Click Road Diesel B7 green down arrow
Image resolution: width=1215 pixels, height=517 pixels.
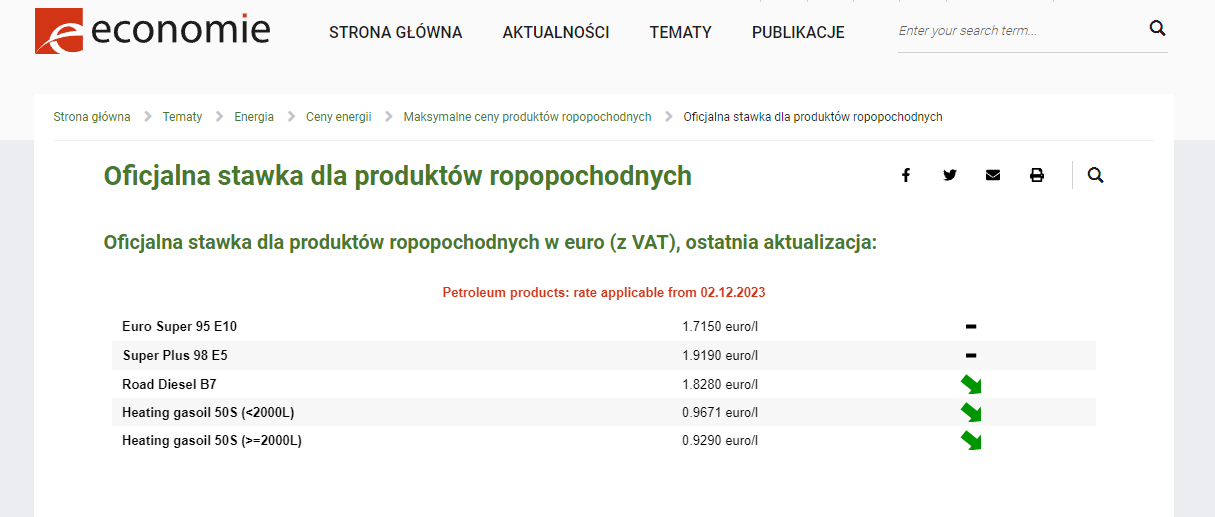(970, 385)
